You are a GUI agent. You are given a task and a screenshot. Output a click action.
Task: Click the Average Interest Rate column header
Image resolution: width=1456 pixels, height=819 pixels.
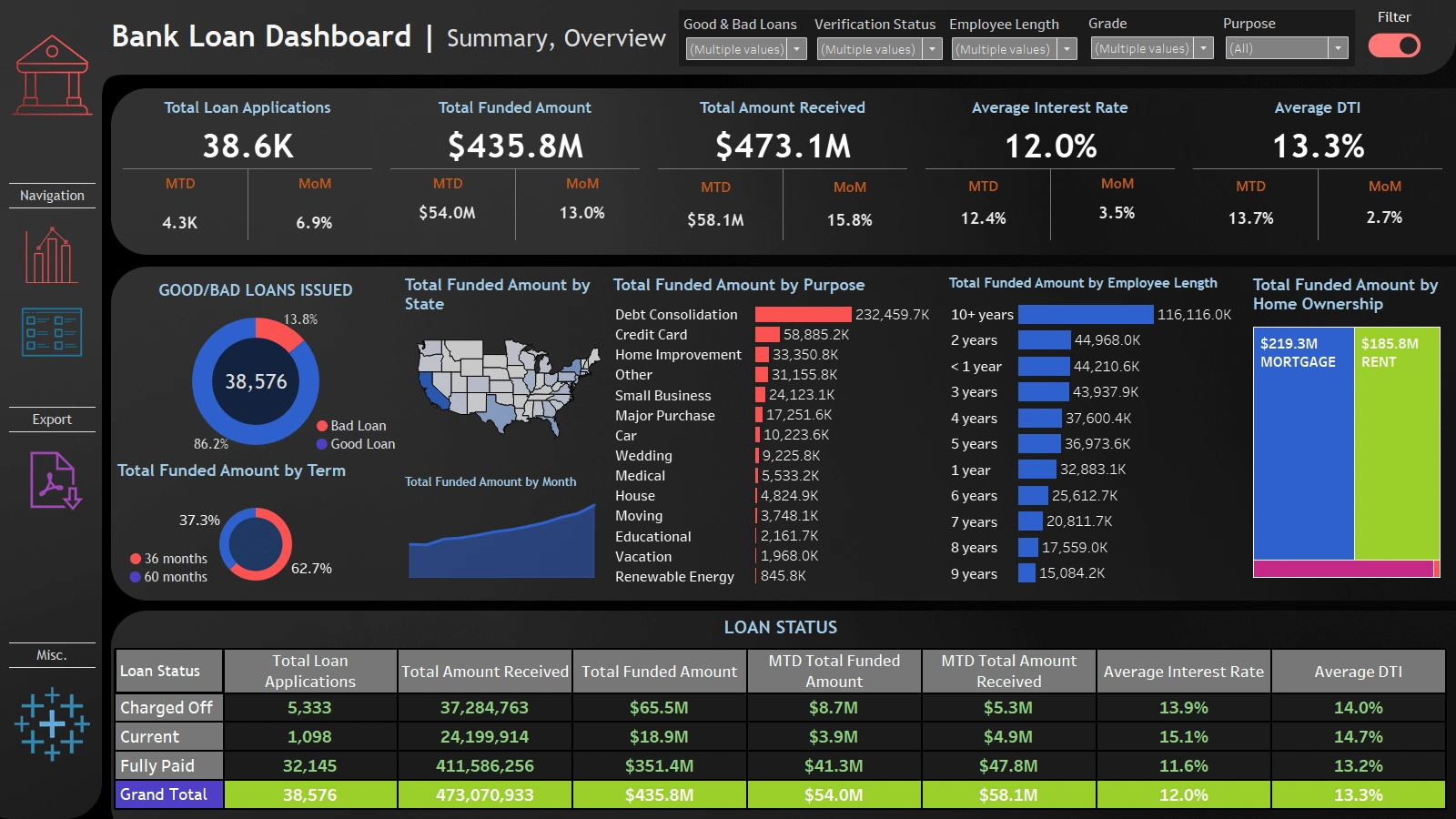pyautogui.click(x=1183, y=671)
